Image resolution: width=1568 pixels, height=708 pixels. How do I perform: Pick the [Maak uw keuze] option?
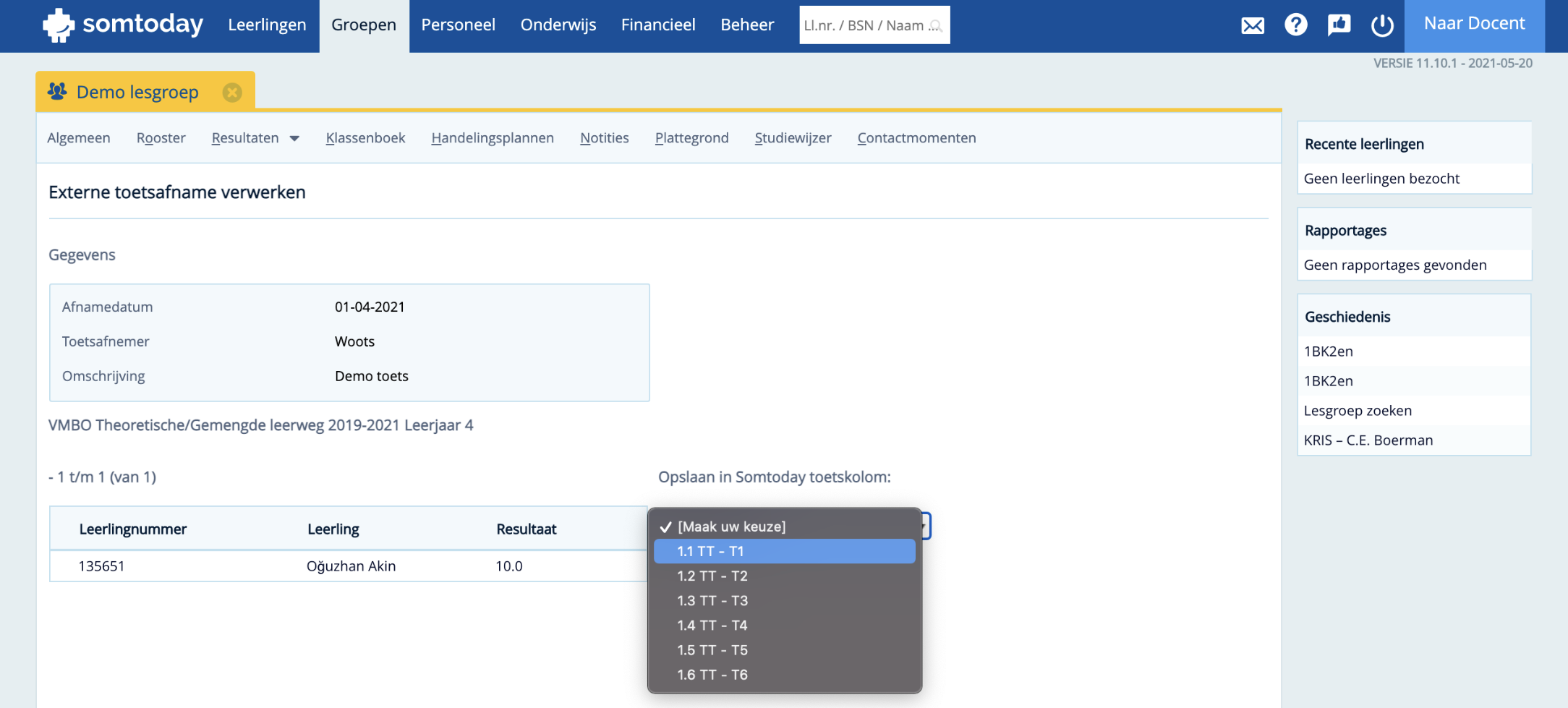point(785,526)
